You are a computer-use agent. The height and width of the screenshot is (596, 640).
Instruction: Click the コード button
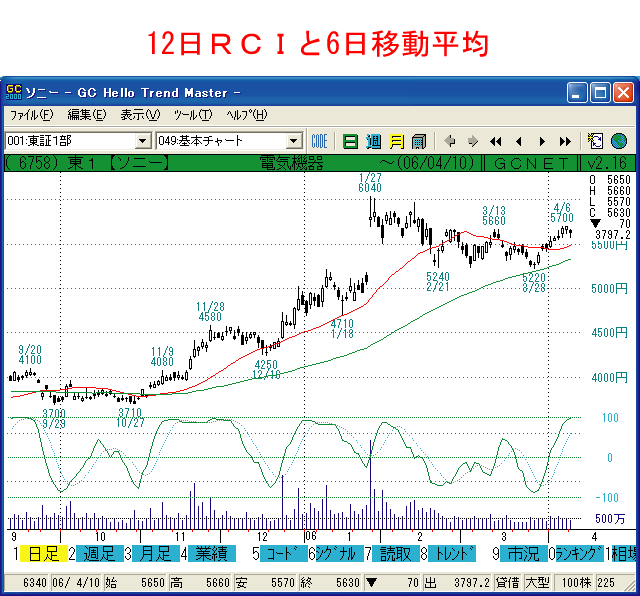[x=283, y=554]
